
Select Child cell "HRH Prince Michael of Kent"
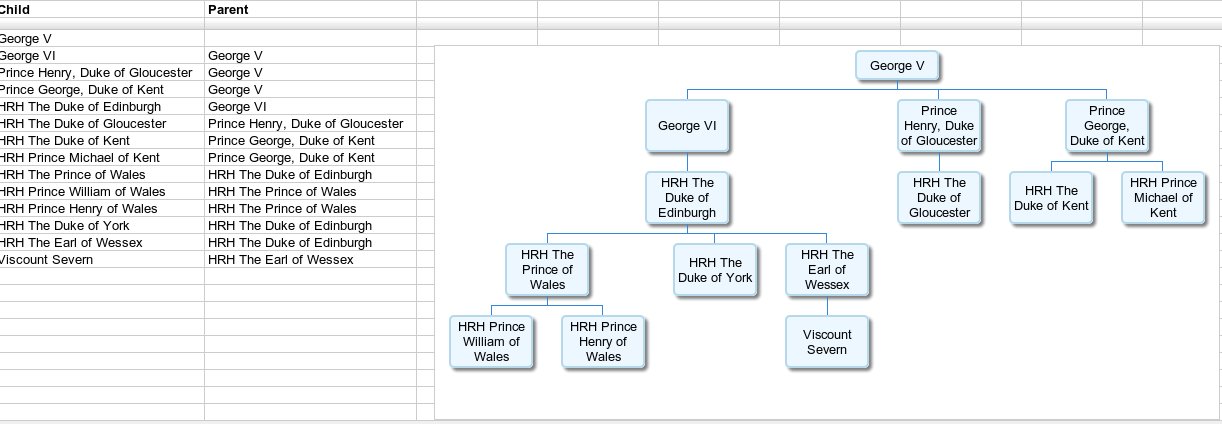tap(102, 157)
